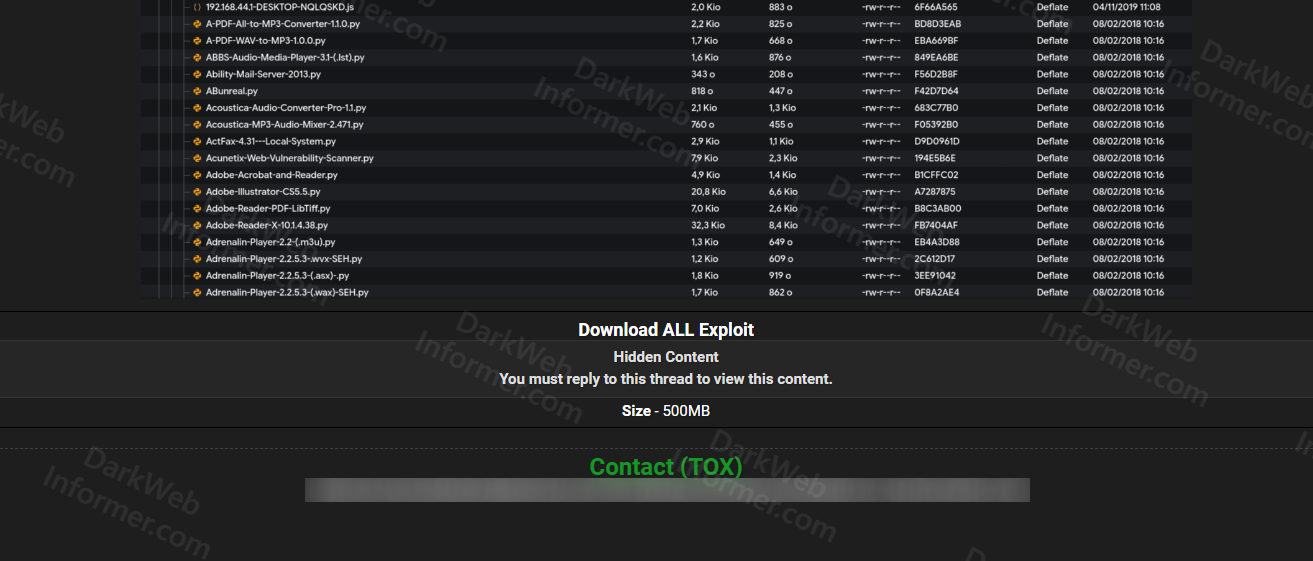The height and width of the screenshot is (561, 1313).
Task: Click the green Contact (TOX) heading
Action: pos(666,467)
